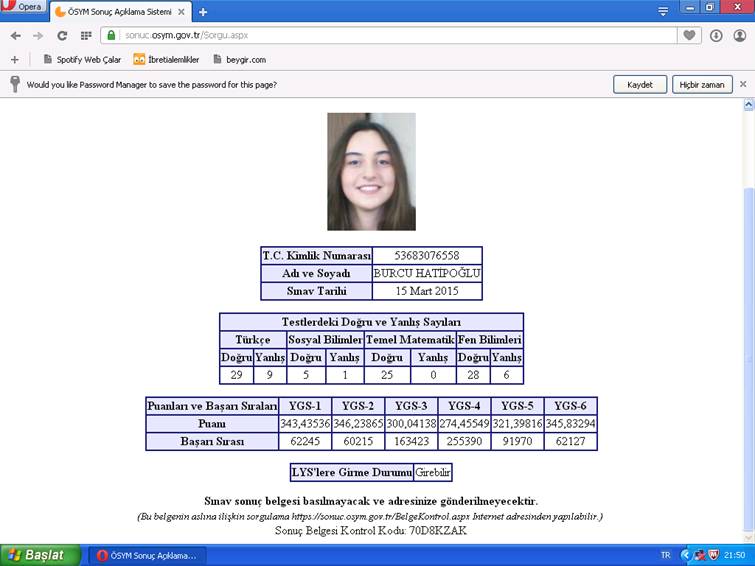Open the İbretialemlikler bookmark
The height and width of the screenshot is (566, 755).
(x=166, y=59)
